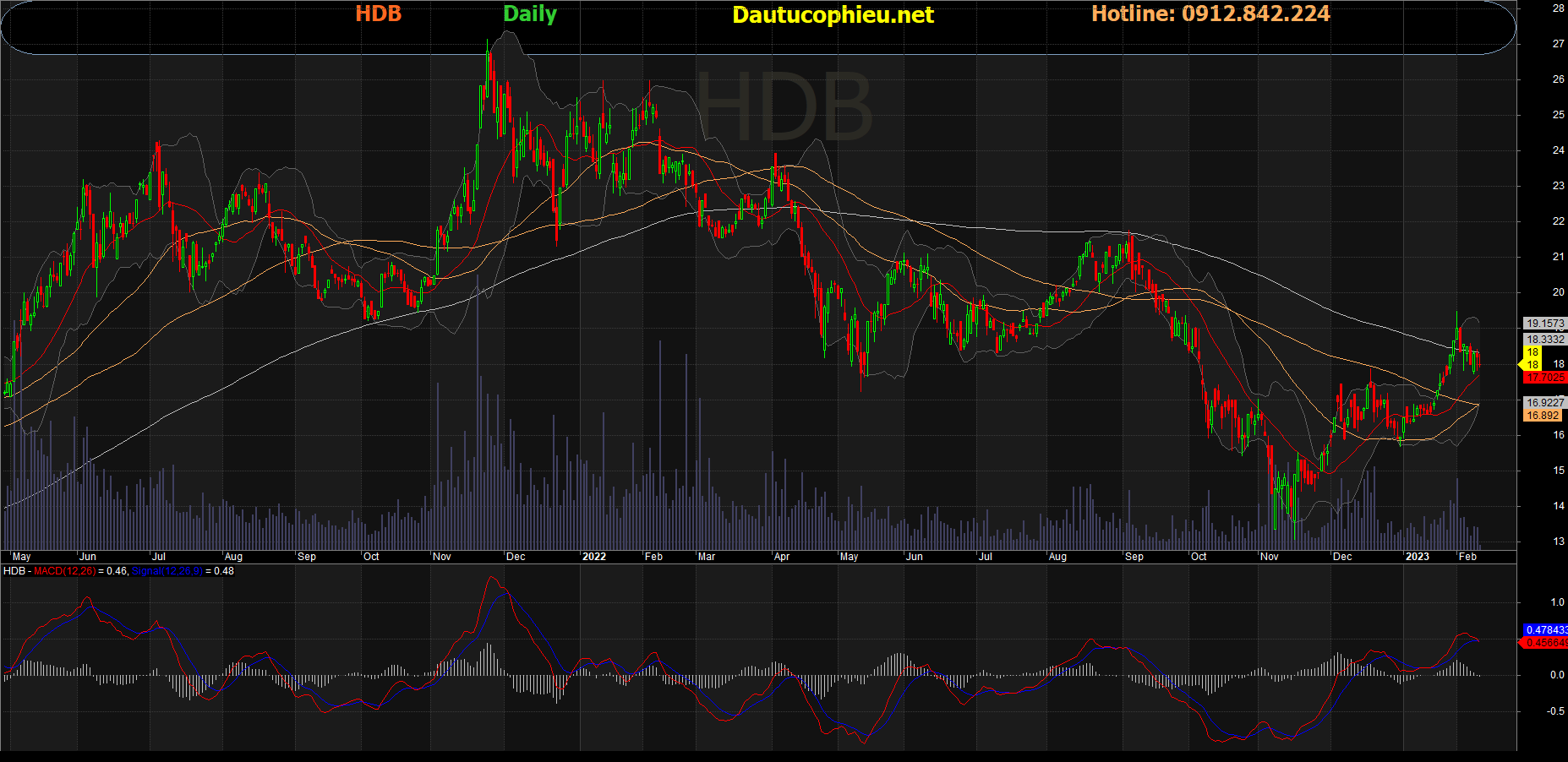Click the Nov 2021 label on time axis
This screenshot has height=762, width=1568.
[441, 557]
